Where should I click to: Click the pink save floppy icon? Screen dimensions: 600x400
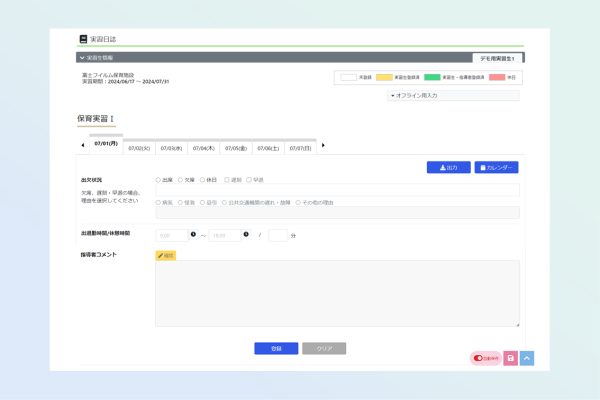point(510,358)
